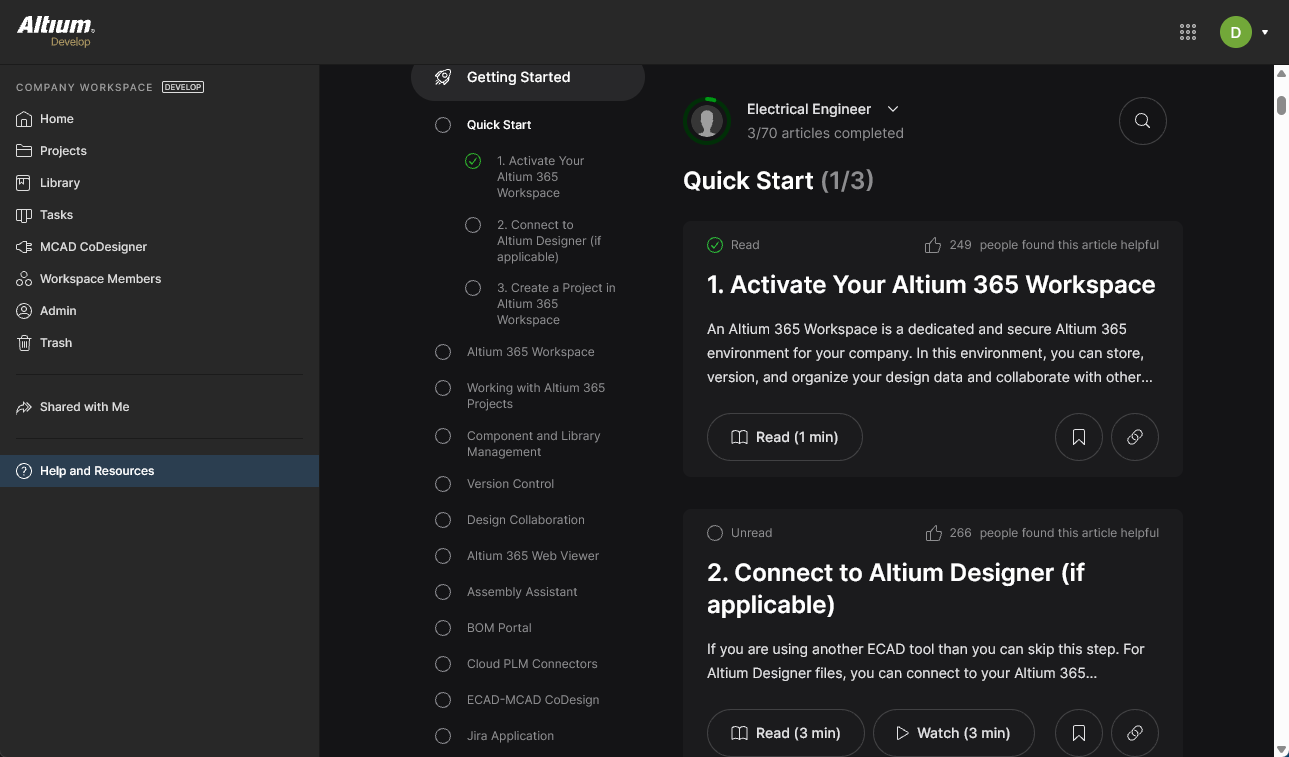Click the MCAD CoDesigner sidebar icon

point(24,247)
